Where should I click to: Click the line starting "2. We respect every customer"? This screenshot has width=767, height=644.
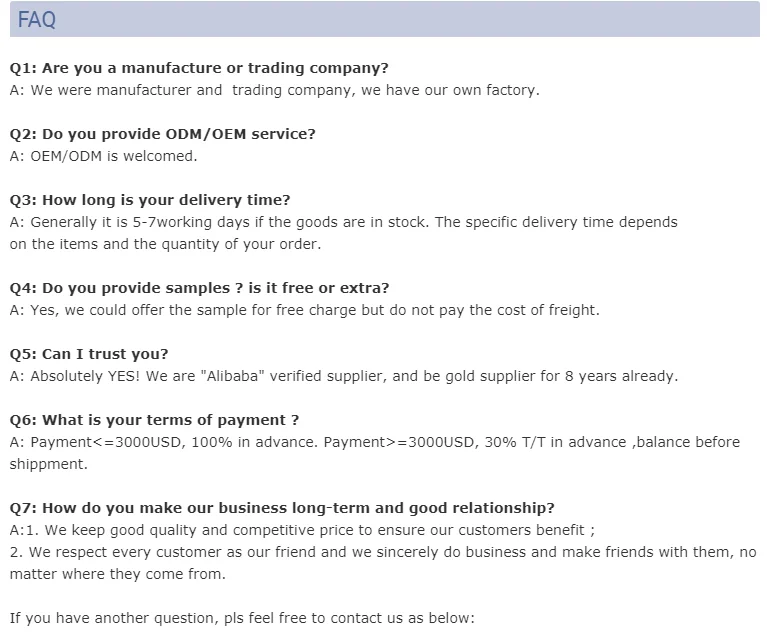click(x=383, y=552)
